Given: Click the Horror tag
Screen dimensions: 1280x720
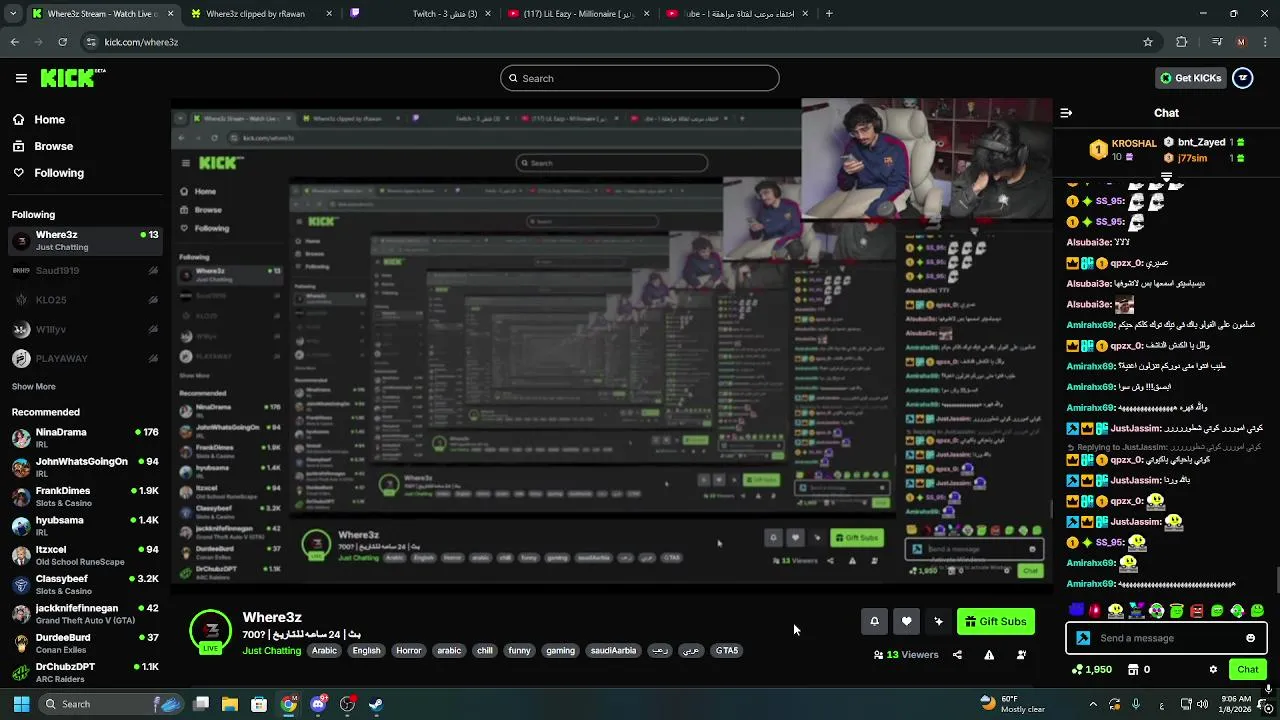Looking at the screenshot, I should [x=409, y=651].
